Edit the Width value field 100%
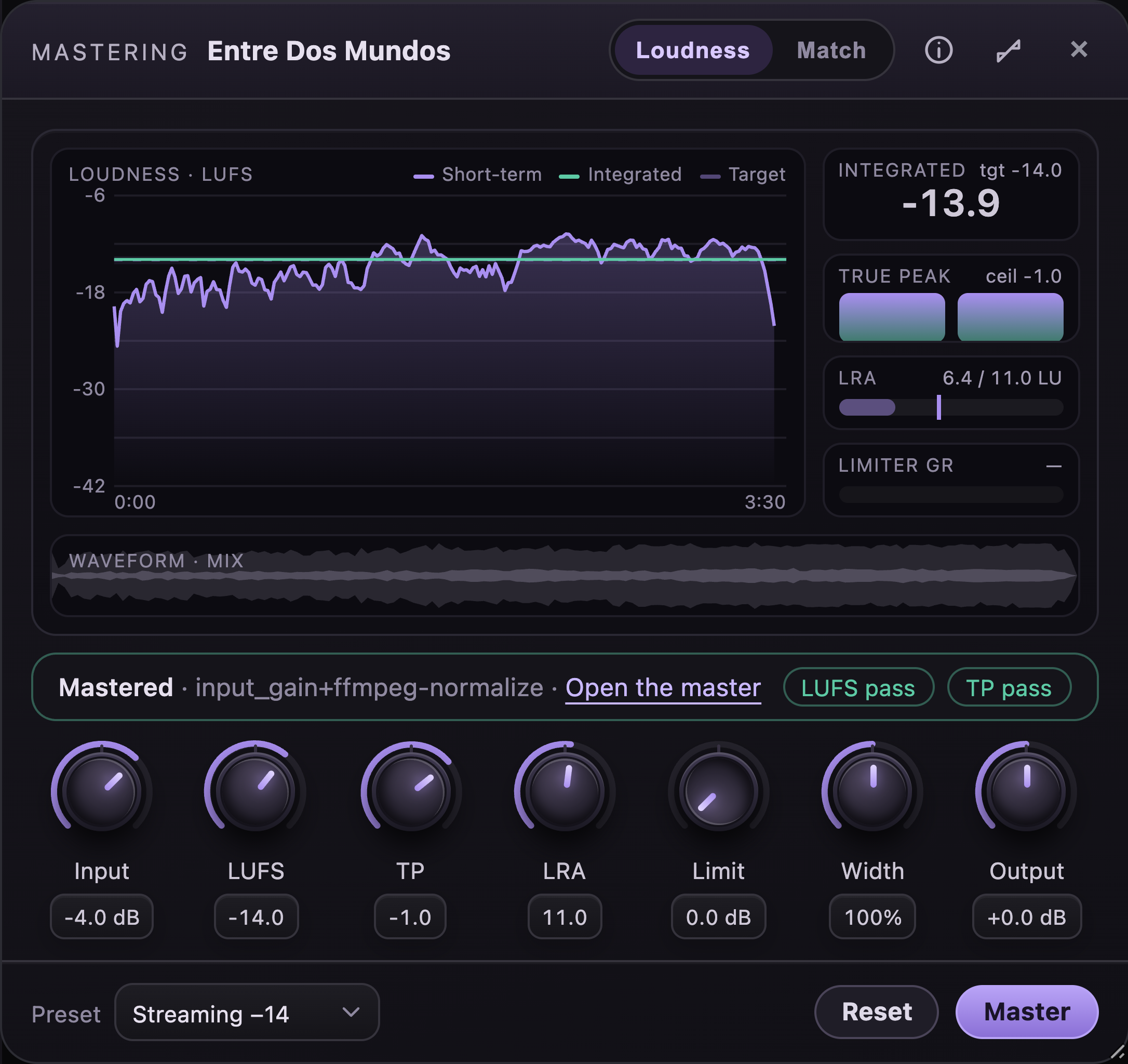This screenshot has width=1128, height=1064. point(872,916)
